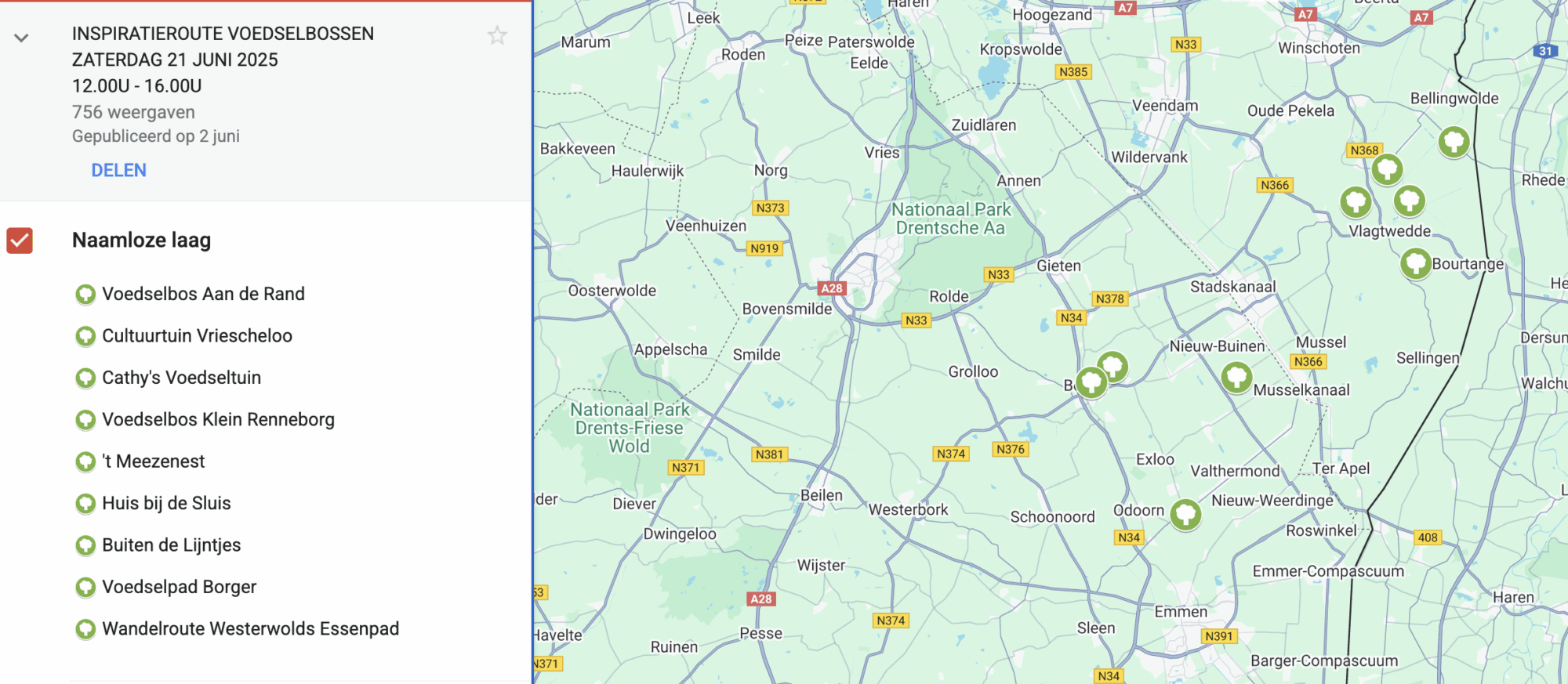Click the tree marker left of Bourtange

1415,263
